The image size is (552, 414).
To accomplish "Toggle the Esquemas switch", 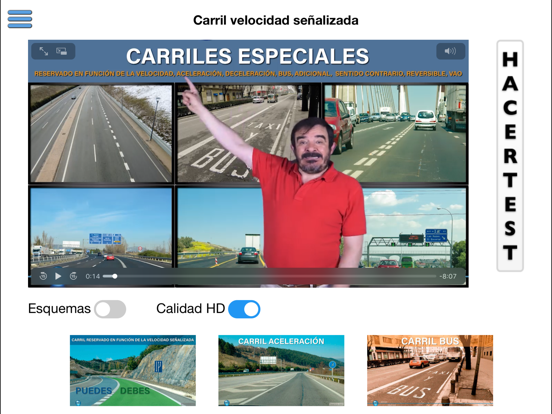I will (x=110, y=309).
